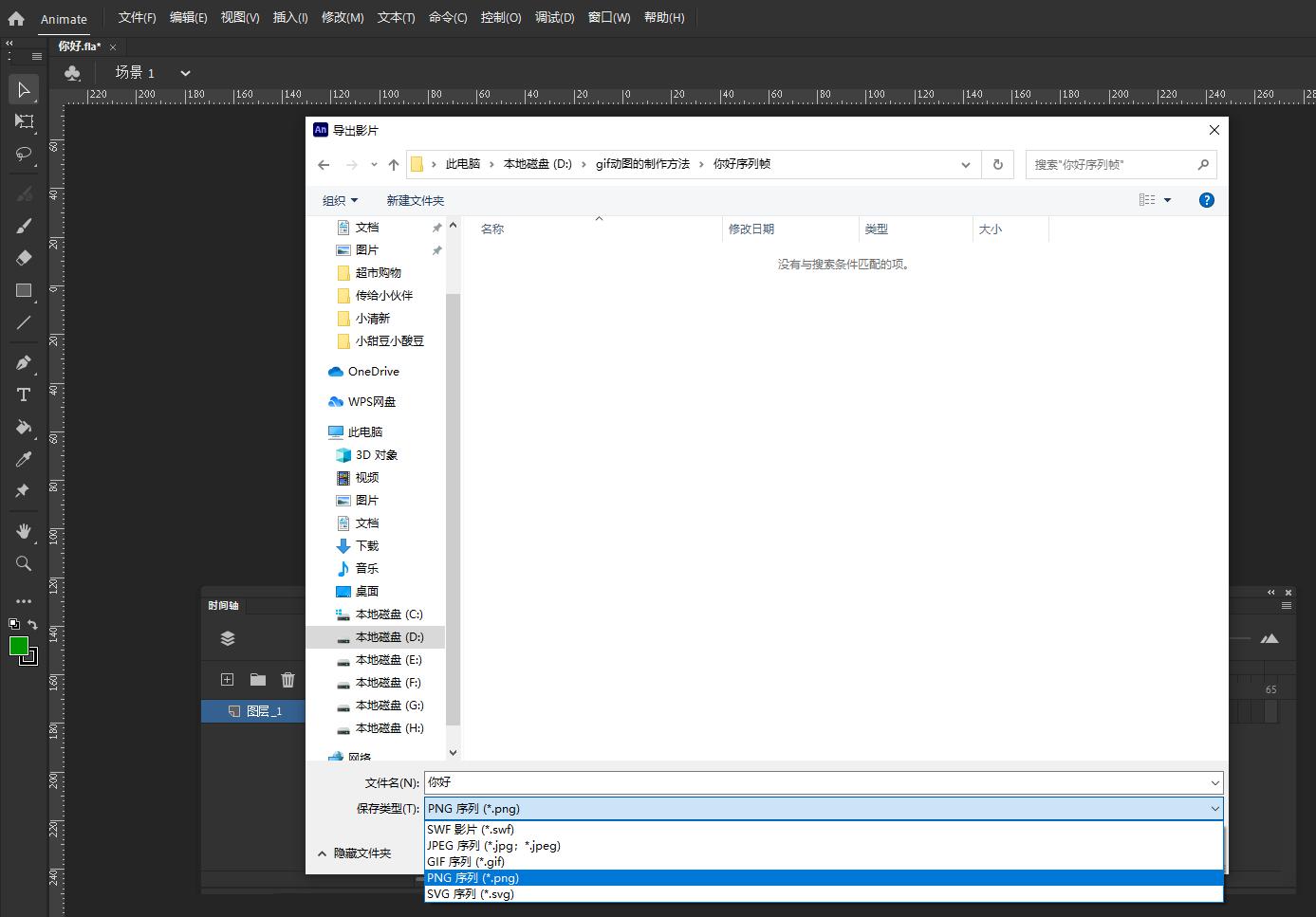Open the help button in the export dialog
This screenshot has height=917, width=1316.
click(1206, 200)
